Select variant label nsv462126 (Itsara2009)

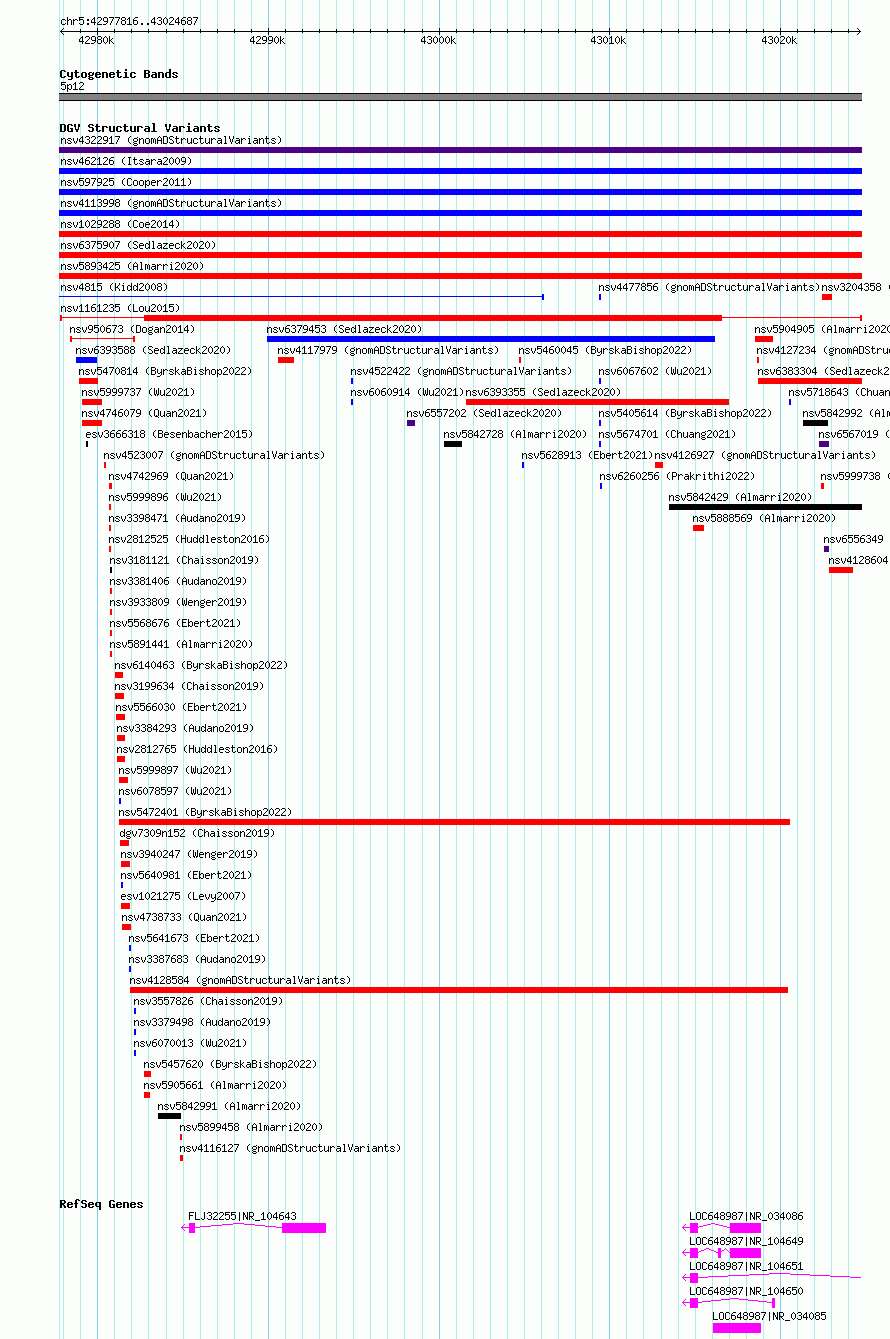tap(126, 161)
